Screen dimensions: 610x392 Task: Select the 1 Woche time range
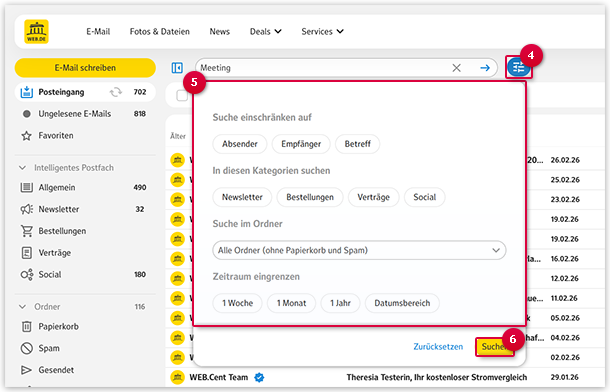pos(237,303)
